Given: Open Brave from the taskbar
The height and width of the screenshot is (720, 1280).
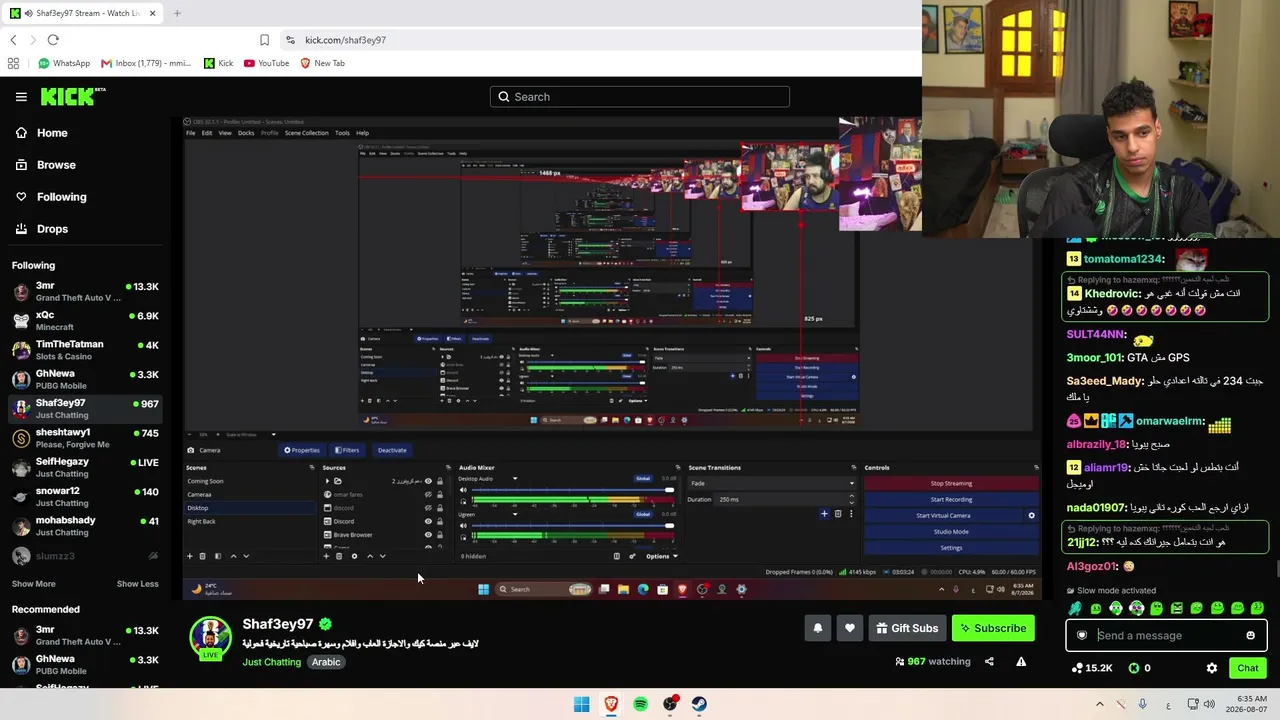Looking at the screenshot, I should tap(611, 704).
